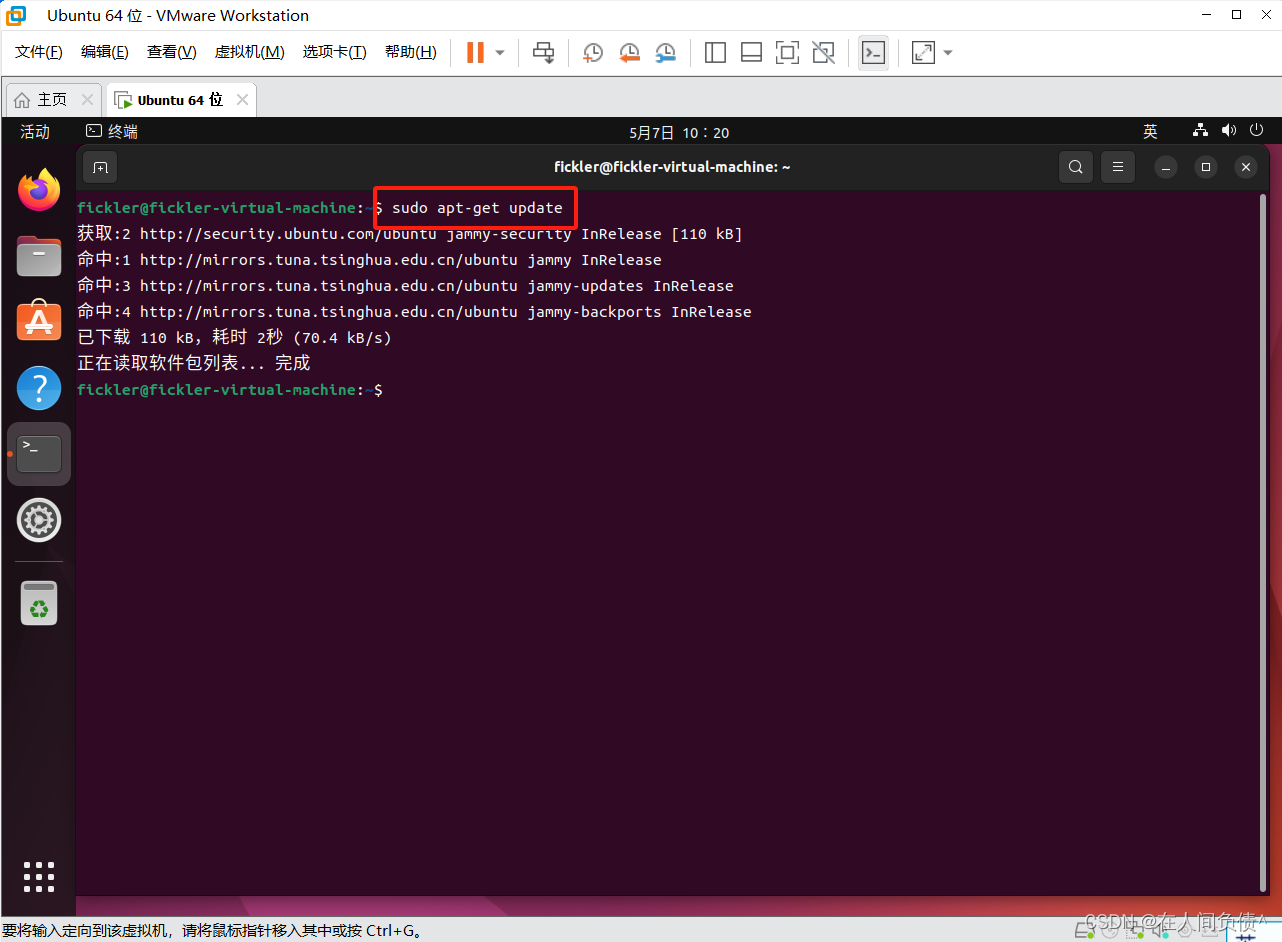Viewport: 1282px width, 942px height.
Task: Open the 查看(V) menu
Action: 172,52
